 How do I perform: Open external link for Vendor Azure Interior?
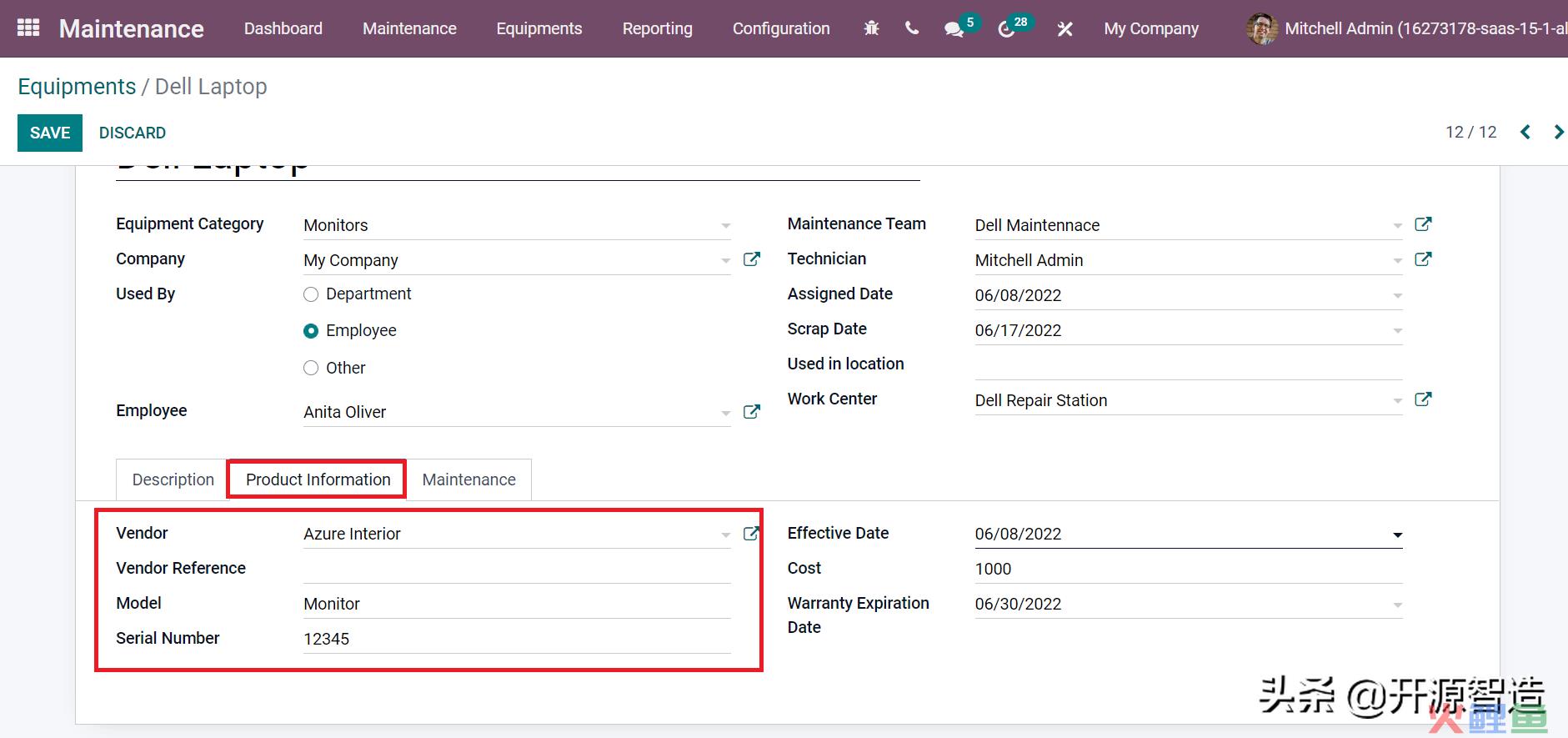click(751, 534)
